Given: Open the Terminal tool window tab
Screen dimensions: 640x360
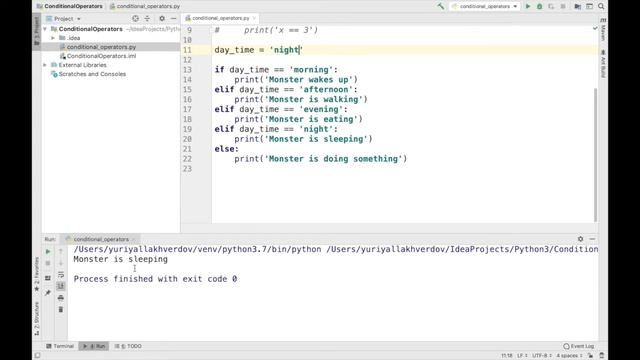Looking at the screenshot, I should pos(60,346).
